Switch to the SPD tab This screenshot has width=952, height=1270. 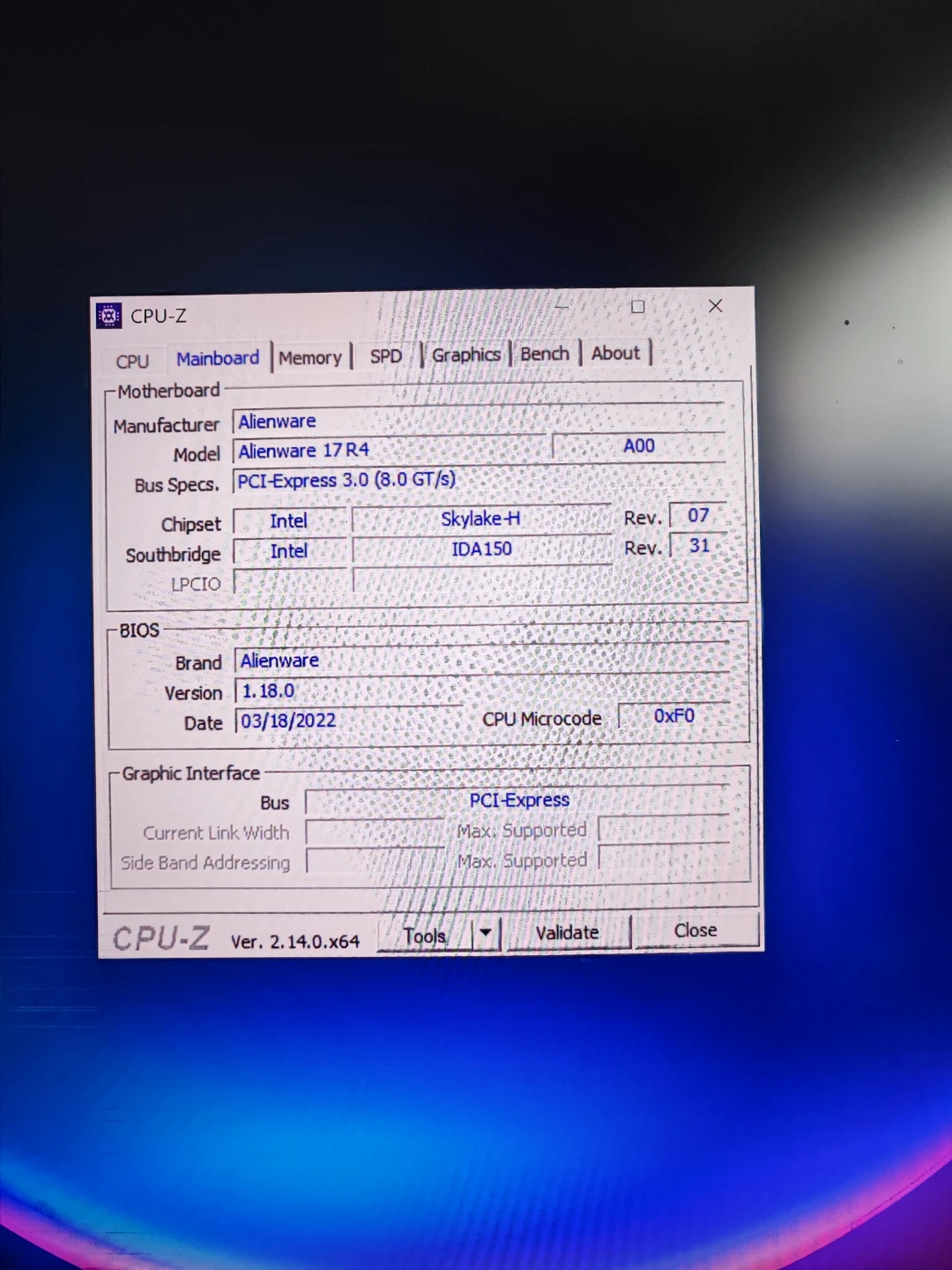click(386, 355)
